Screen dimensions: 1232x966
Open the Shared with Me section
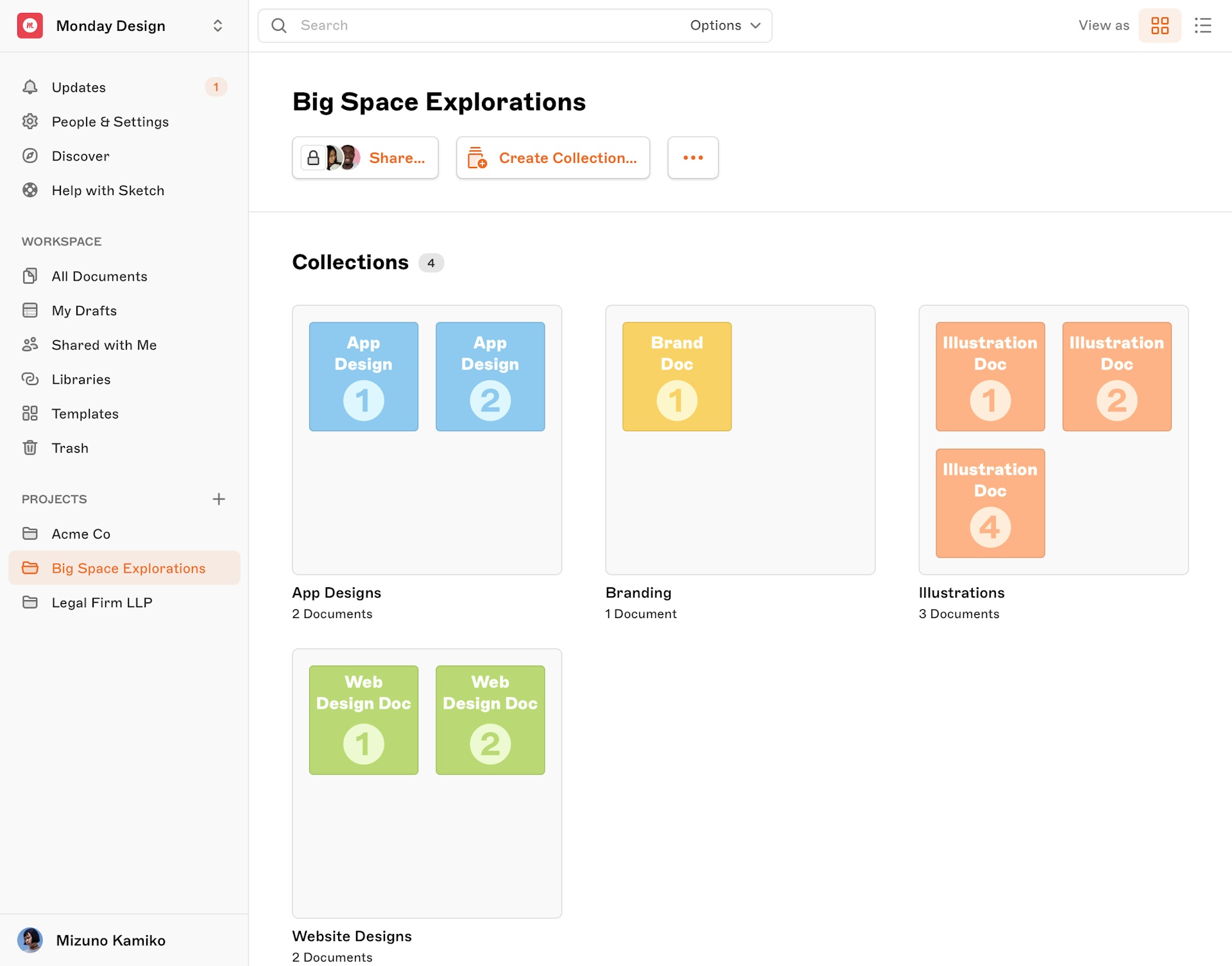103,345
